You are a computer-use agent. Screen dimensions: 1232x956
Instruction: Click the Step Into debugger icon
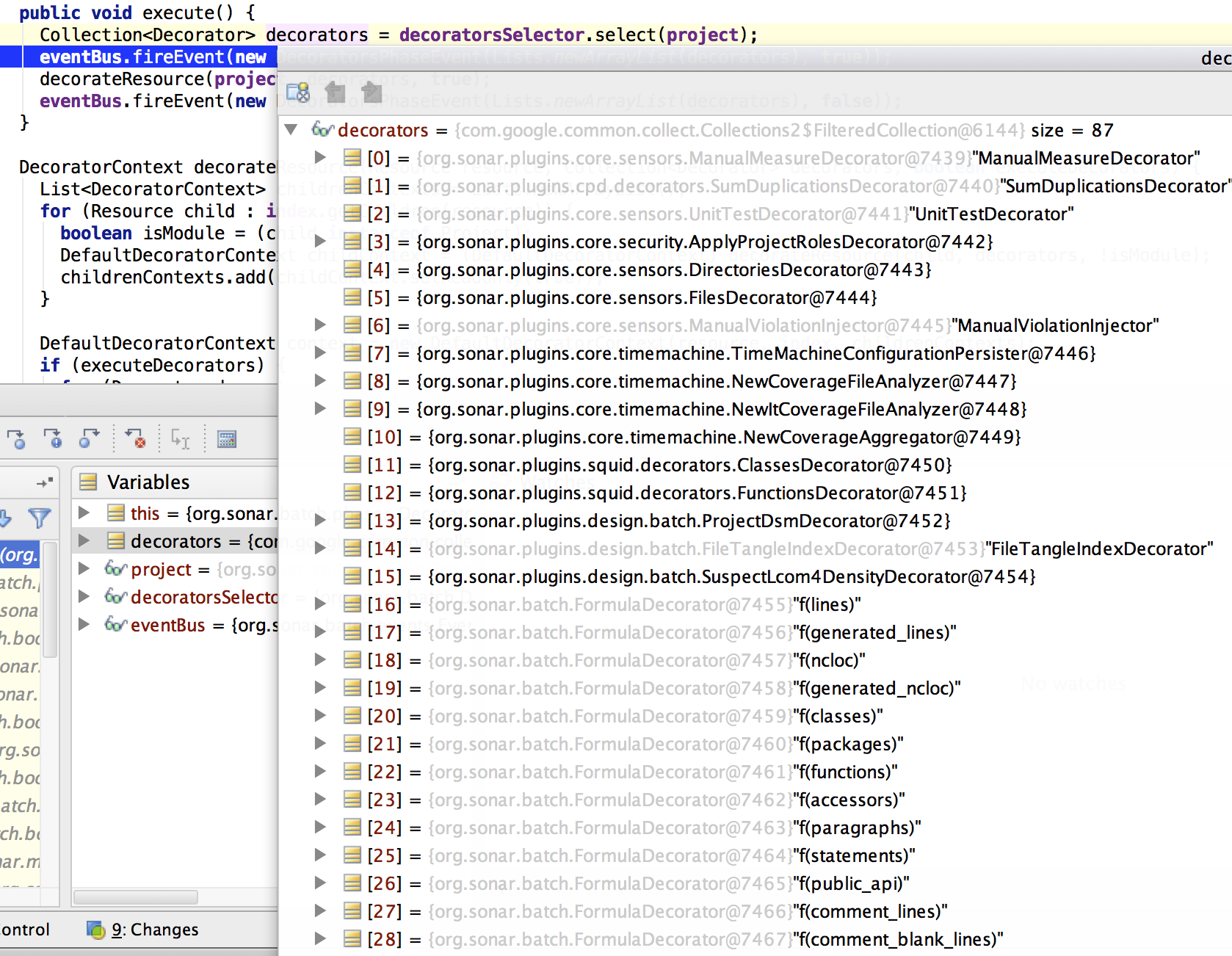(16, 439)
